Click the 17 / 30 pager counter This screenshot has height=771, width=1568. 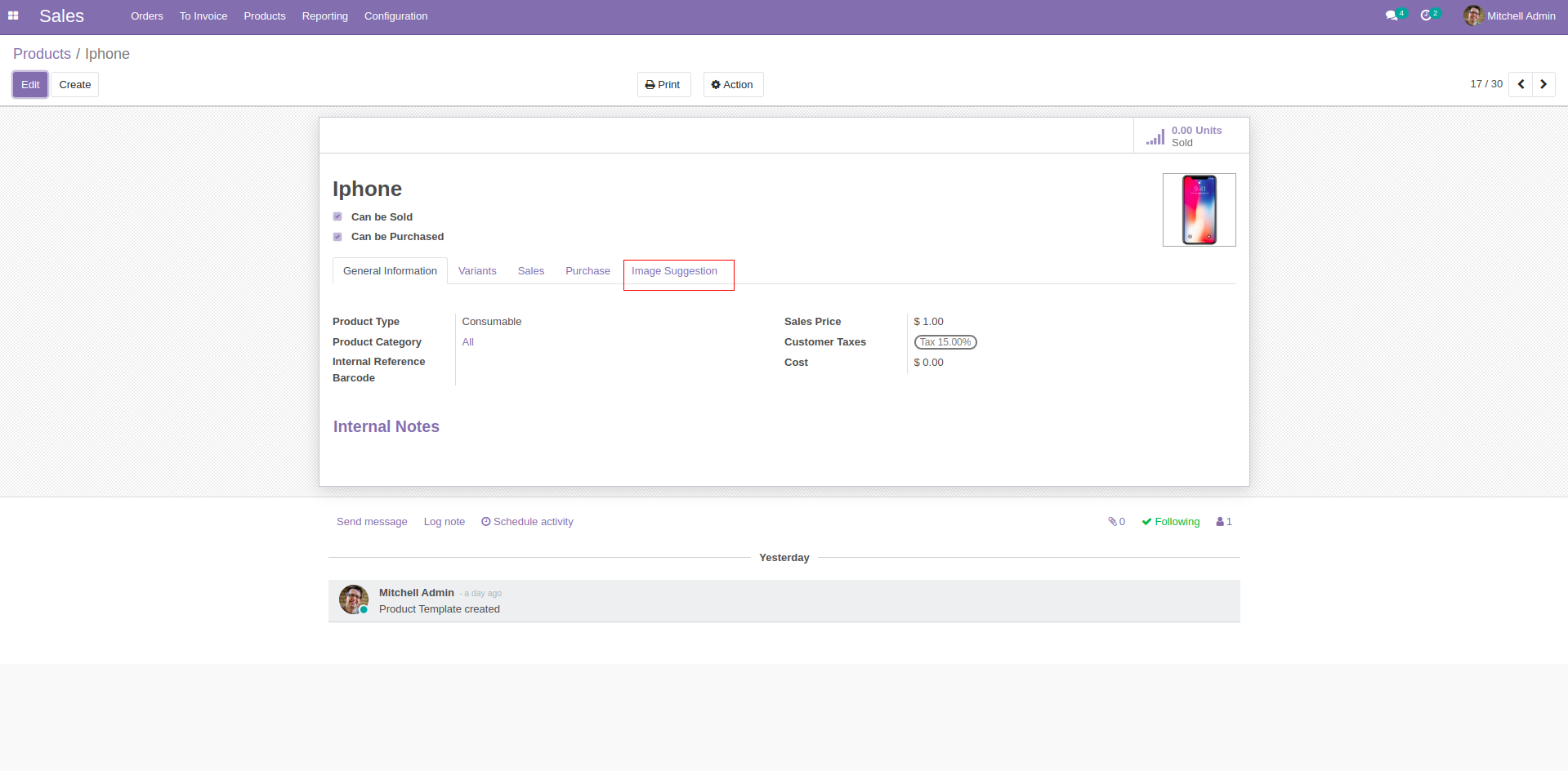1486,84
